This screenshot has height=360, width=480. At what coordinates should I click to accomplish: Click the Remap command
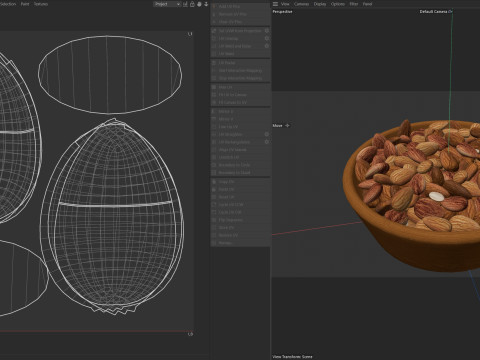tap(240, 243)
